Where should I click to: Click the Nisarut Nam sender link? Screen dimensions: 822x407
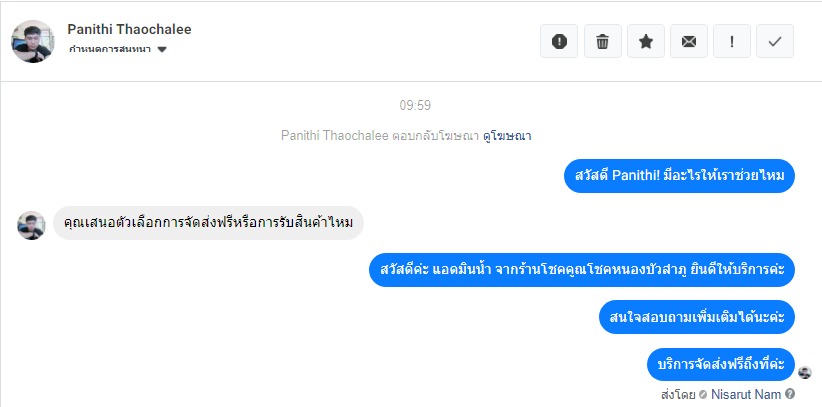click(746, 394)
